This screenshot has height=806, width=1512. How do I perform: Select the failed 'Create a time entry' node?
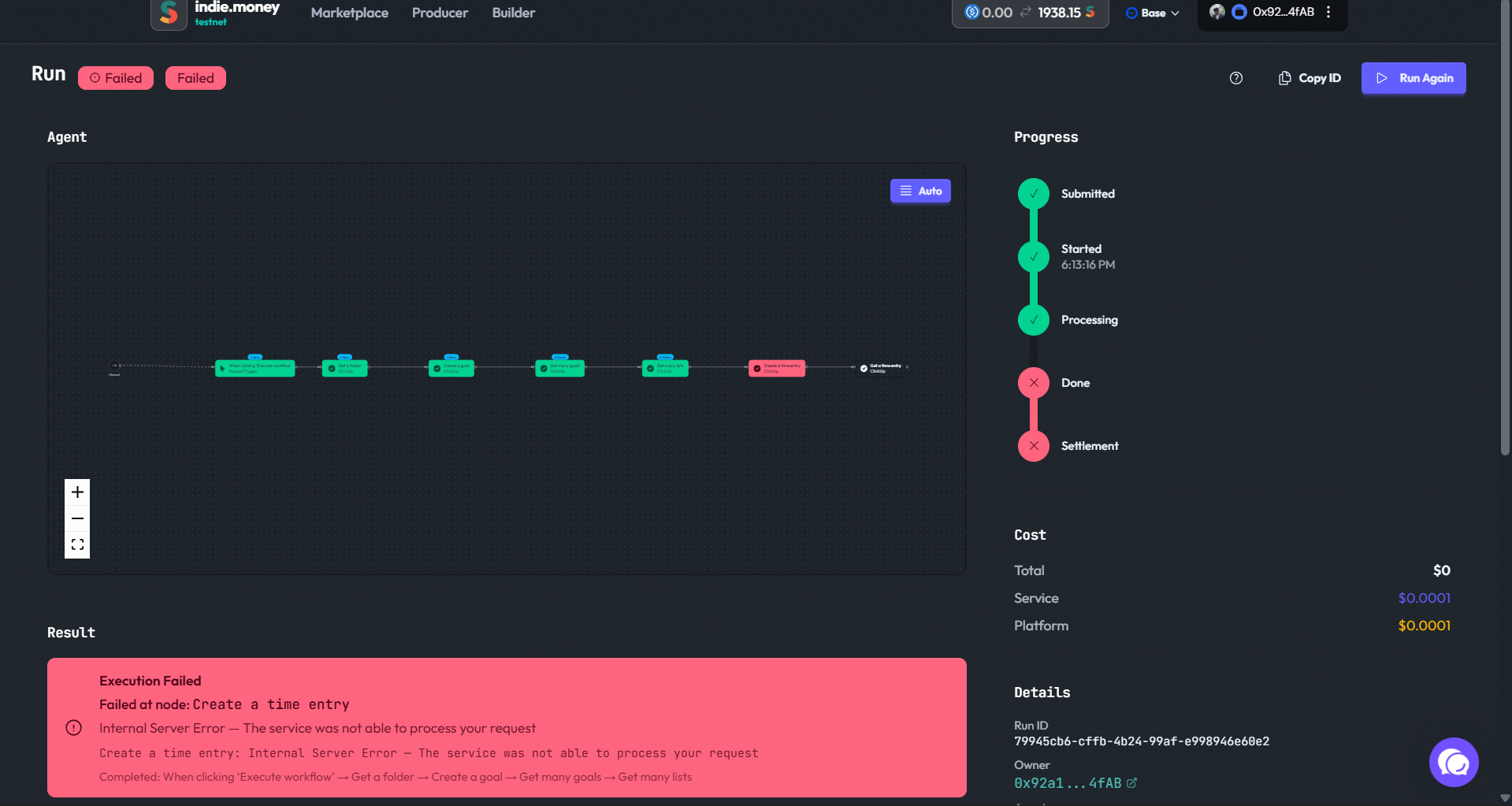point(776,368)
